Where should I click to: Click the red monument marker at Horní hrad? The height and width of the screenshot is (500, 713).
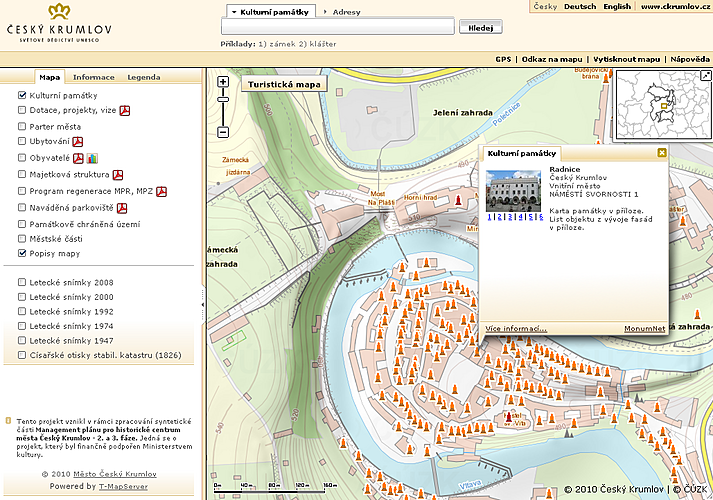458,200
